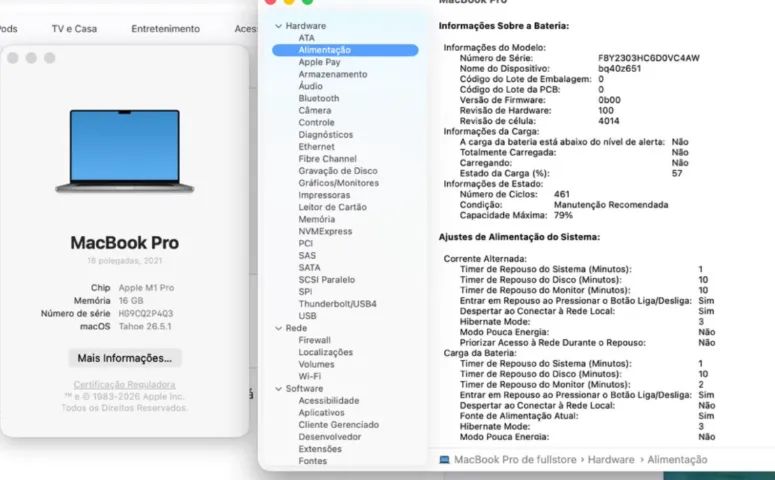
Task: Select USB in sidebar
Action: click(x=307, y=316)
